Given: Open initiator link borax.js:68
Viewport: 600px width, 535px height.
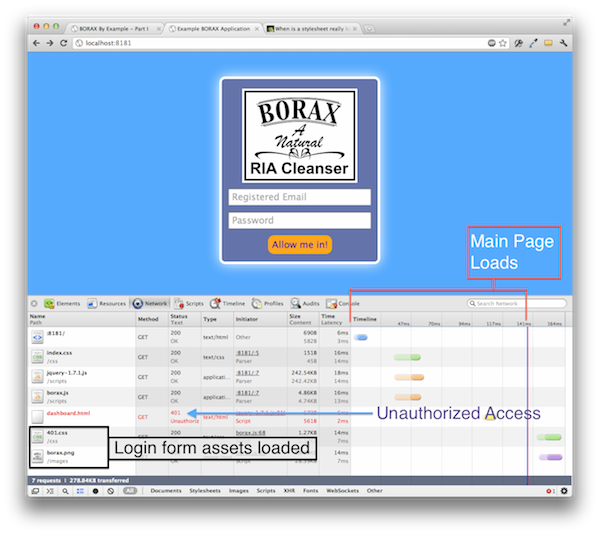Looking at the screenshot, I should point(250,433).
